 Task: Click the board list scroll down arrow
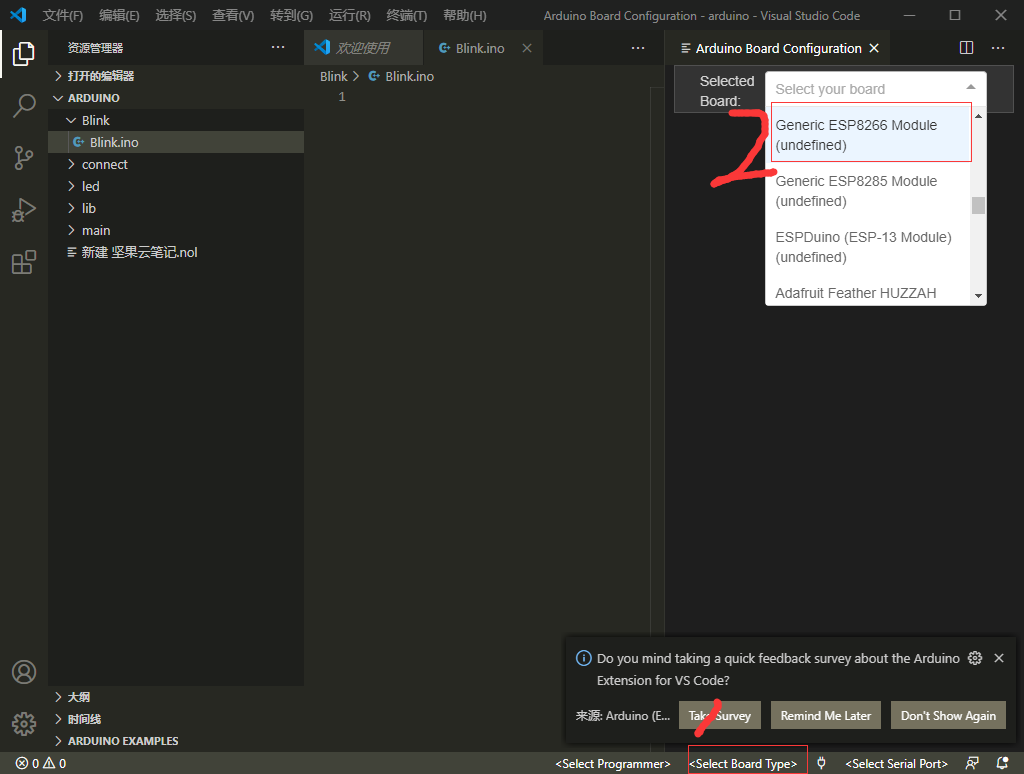(x=978, y=296)
